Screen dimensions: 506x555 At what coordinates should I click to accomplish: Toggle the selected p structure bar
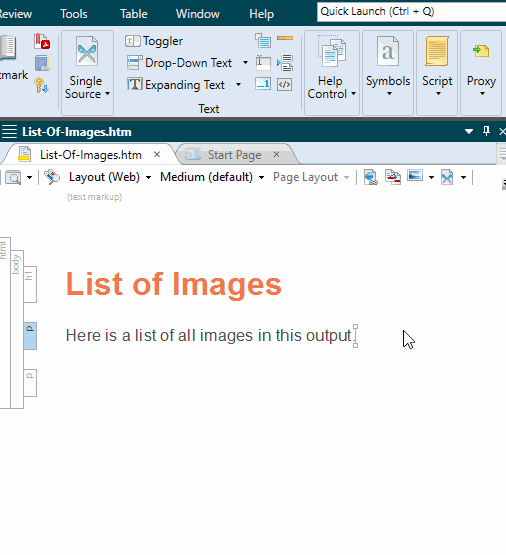tap(30, 336)
